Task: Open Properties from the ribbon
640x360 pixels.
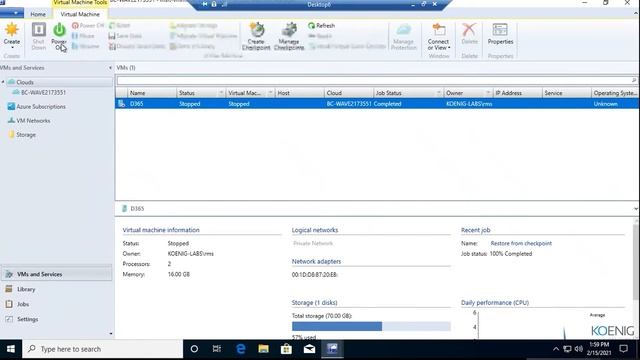Action: [x=500, y=34]
